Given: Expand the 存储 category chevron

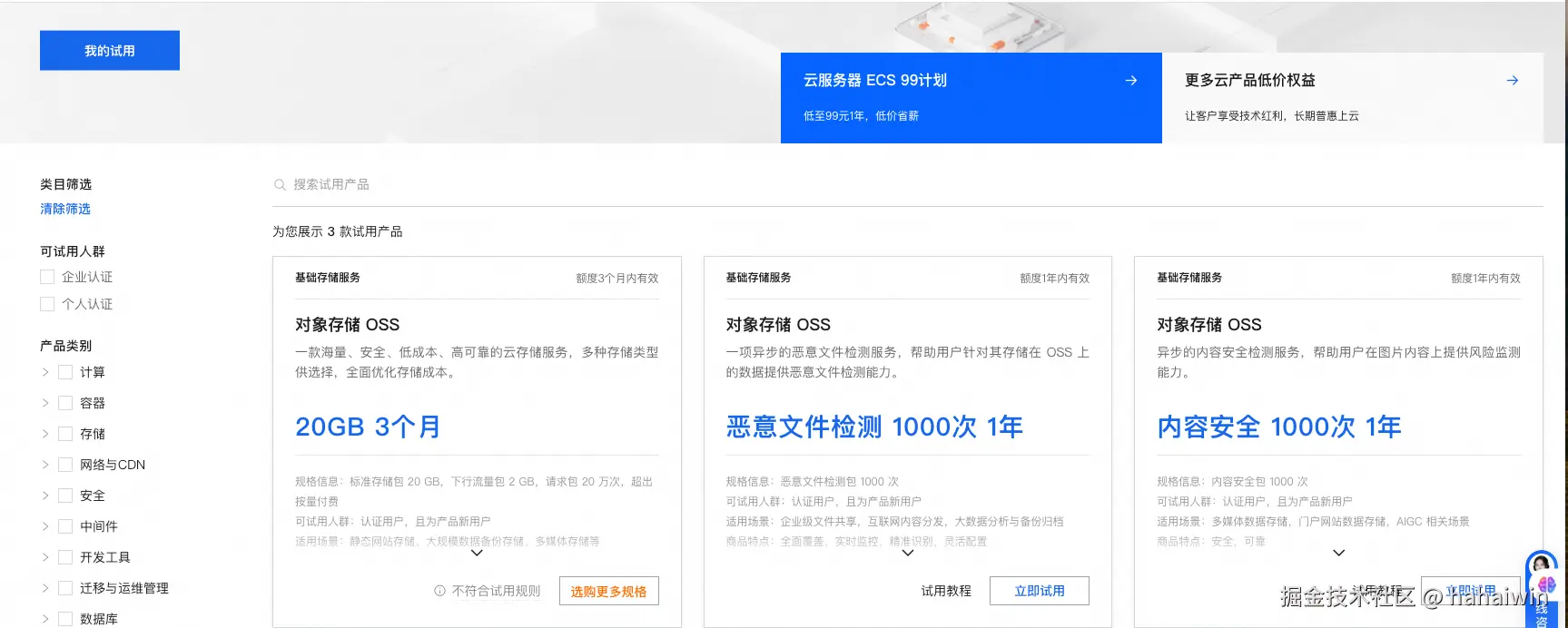Looking at the screenshot, I should pyautogui.click(x=45, y=434).
